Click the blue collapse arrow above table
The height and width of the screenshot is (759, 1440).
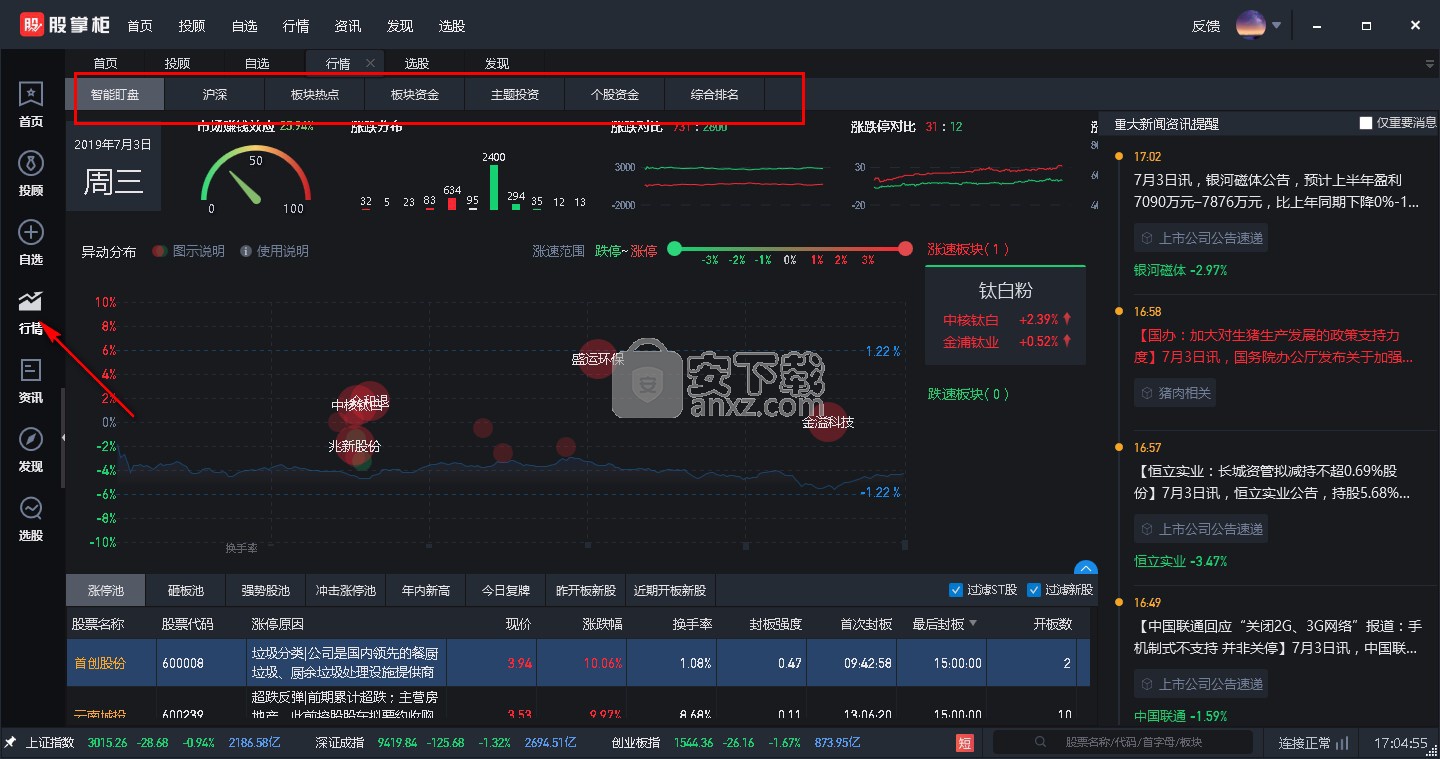1085,568
